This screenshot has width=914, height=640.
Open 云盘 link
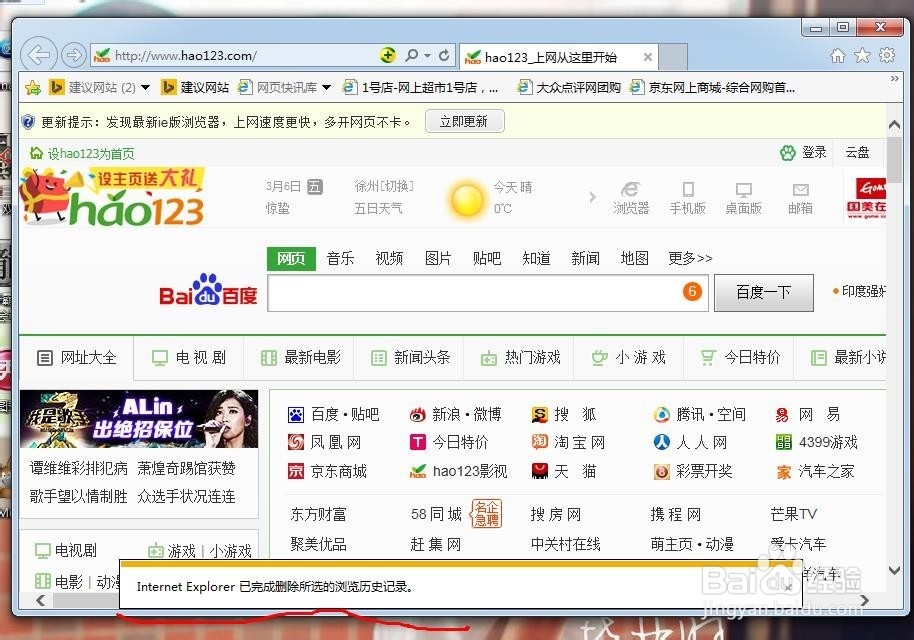pos(857,152)
